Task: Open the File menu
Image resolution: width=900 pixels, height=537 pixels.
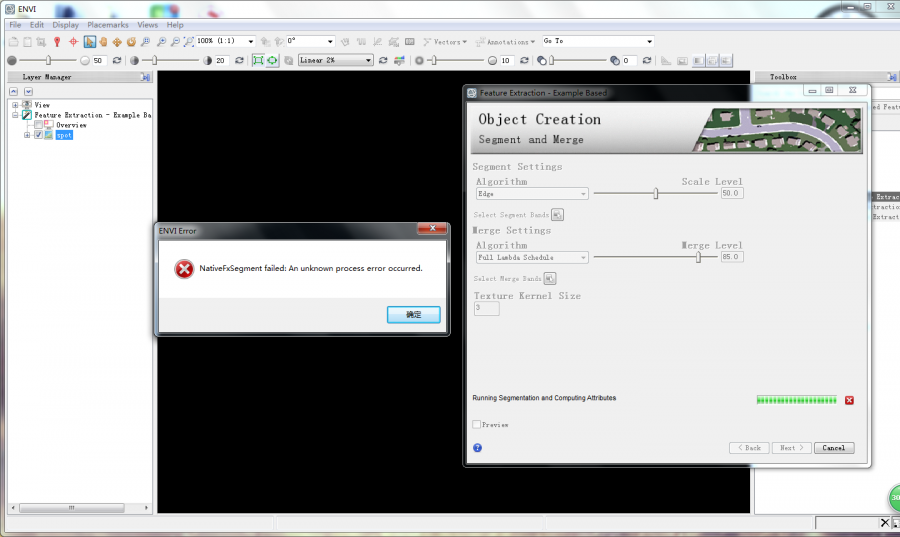Action: point(15,25)
